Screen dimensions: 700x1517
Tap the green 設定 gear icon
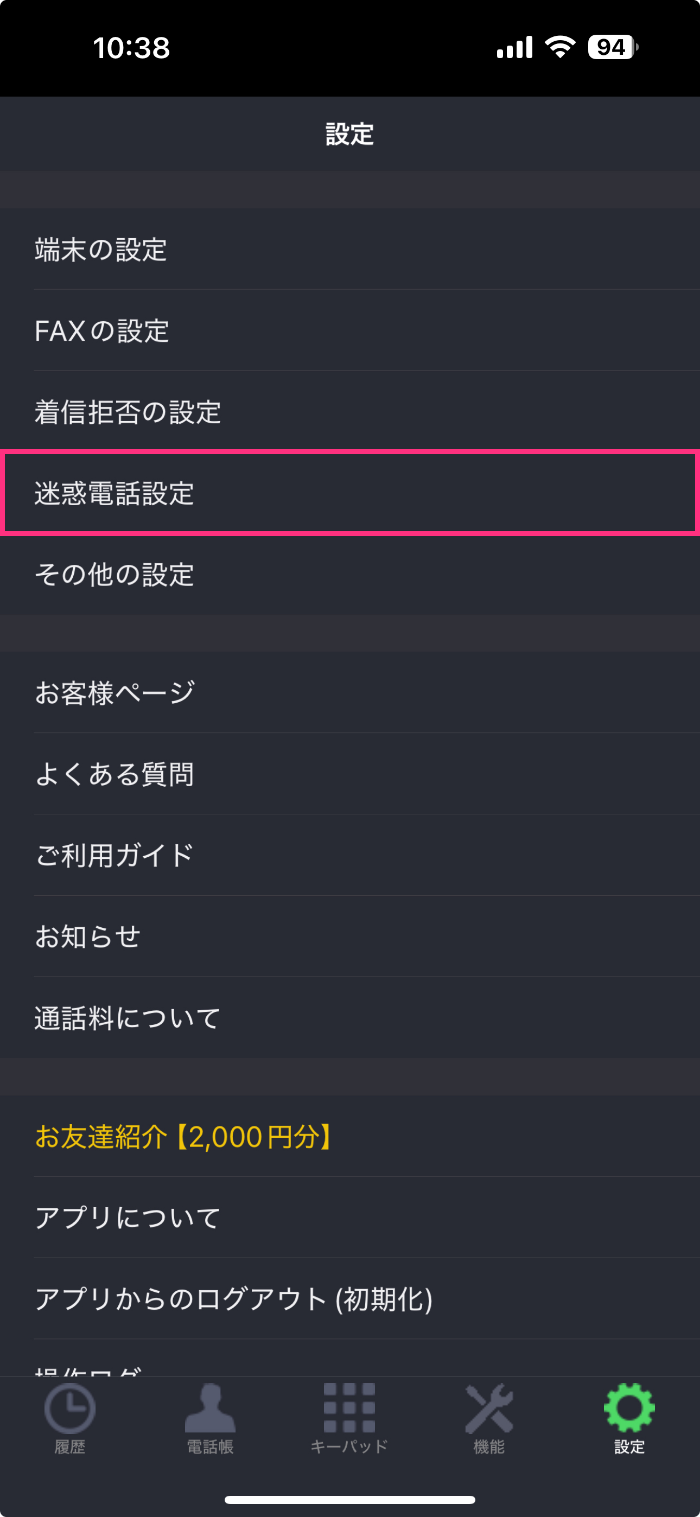[x=629, y=1409]
